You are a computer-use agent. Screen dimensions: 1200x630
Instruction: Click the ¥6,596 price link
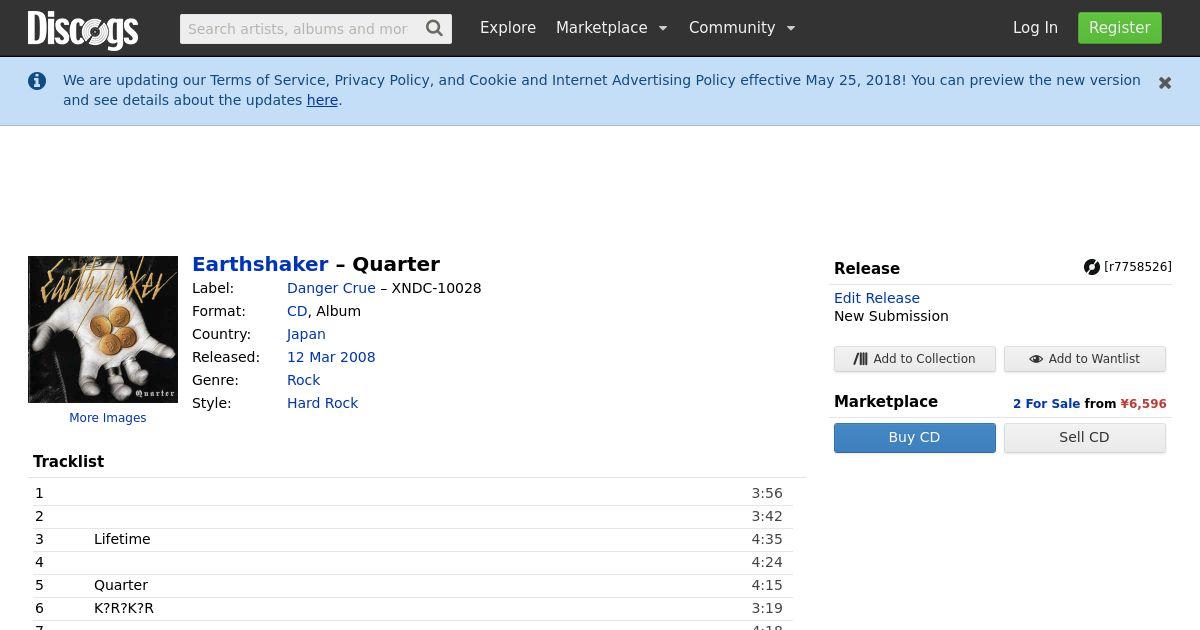pyautogui.click(x=1143, y=404)
